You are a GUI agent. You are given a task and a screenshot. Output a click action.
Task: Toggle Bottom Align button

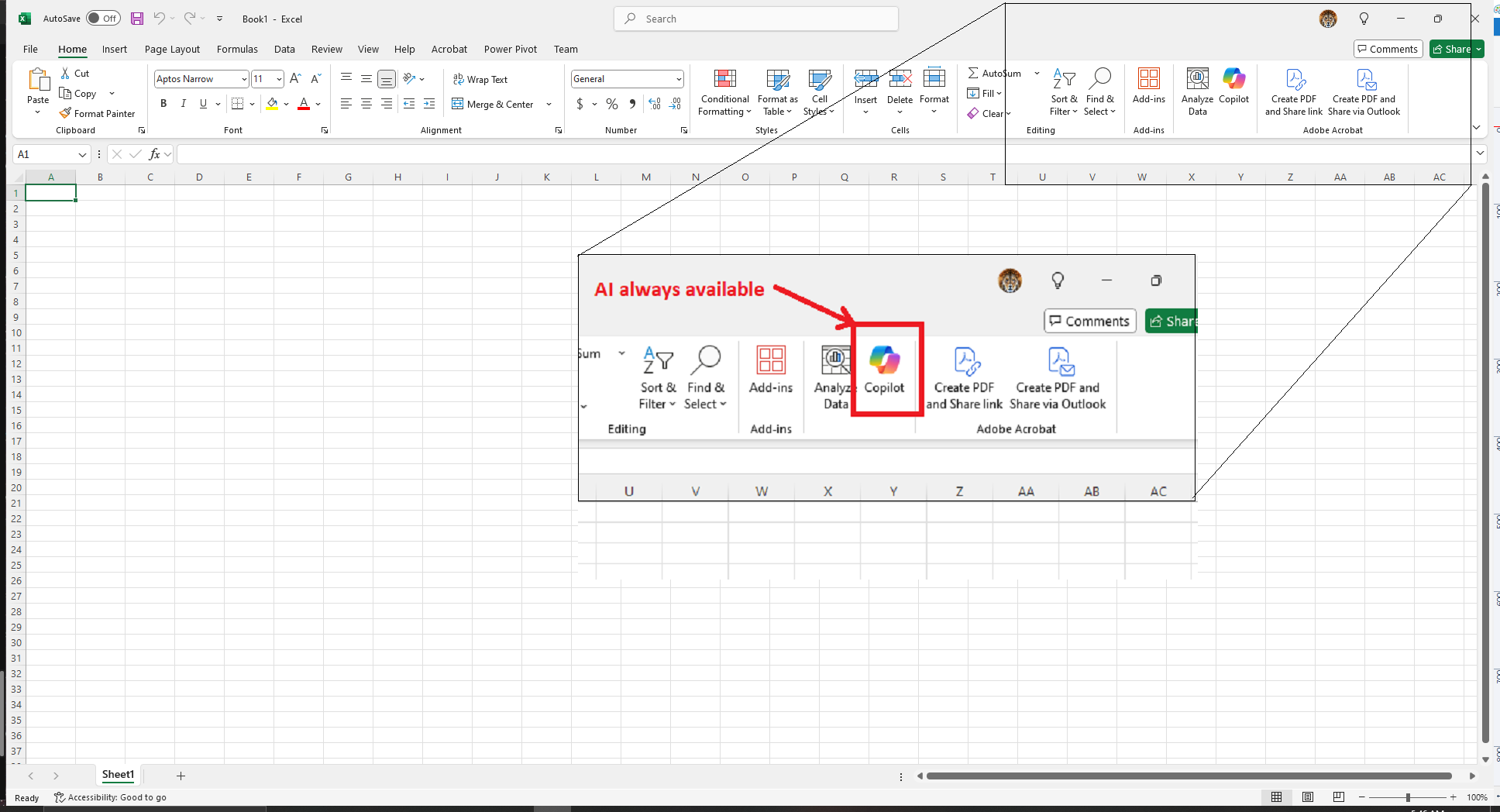[x=387, y=78]
